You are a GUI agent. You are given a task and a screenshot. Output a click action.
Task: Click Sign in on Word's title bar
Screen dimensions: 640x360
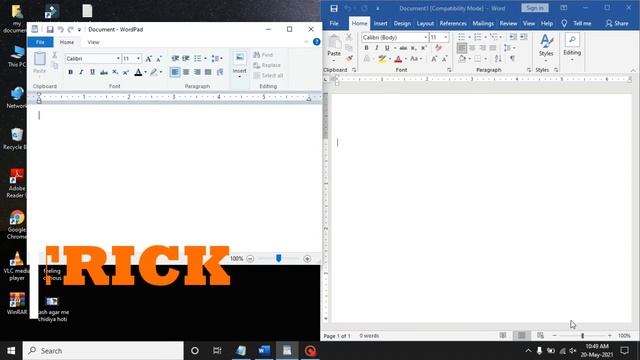click(534, 8)
